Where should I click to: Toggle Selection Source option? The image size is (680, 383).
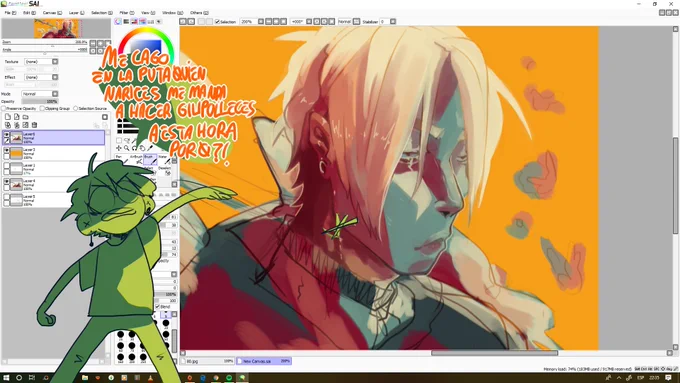(x=75, y=108)
